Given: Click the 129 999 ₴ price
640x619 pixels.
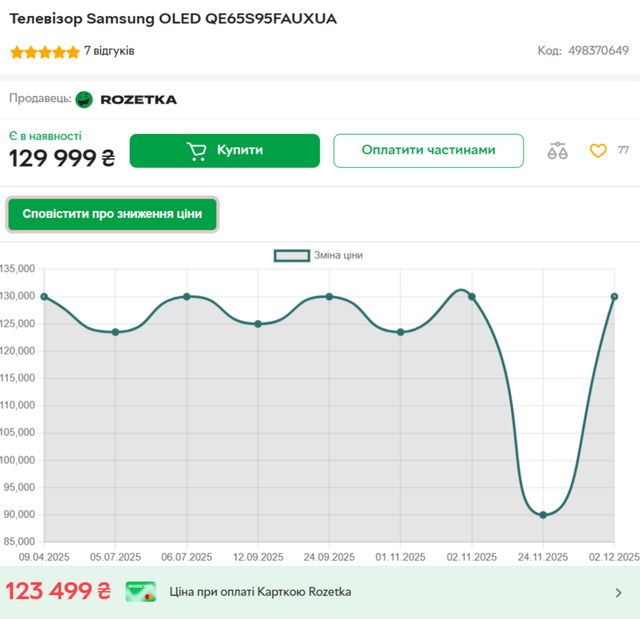Looking at the screenshot, I should (x=62, y=158).
